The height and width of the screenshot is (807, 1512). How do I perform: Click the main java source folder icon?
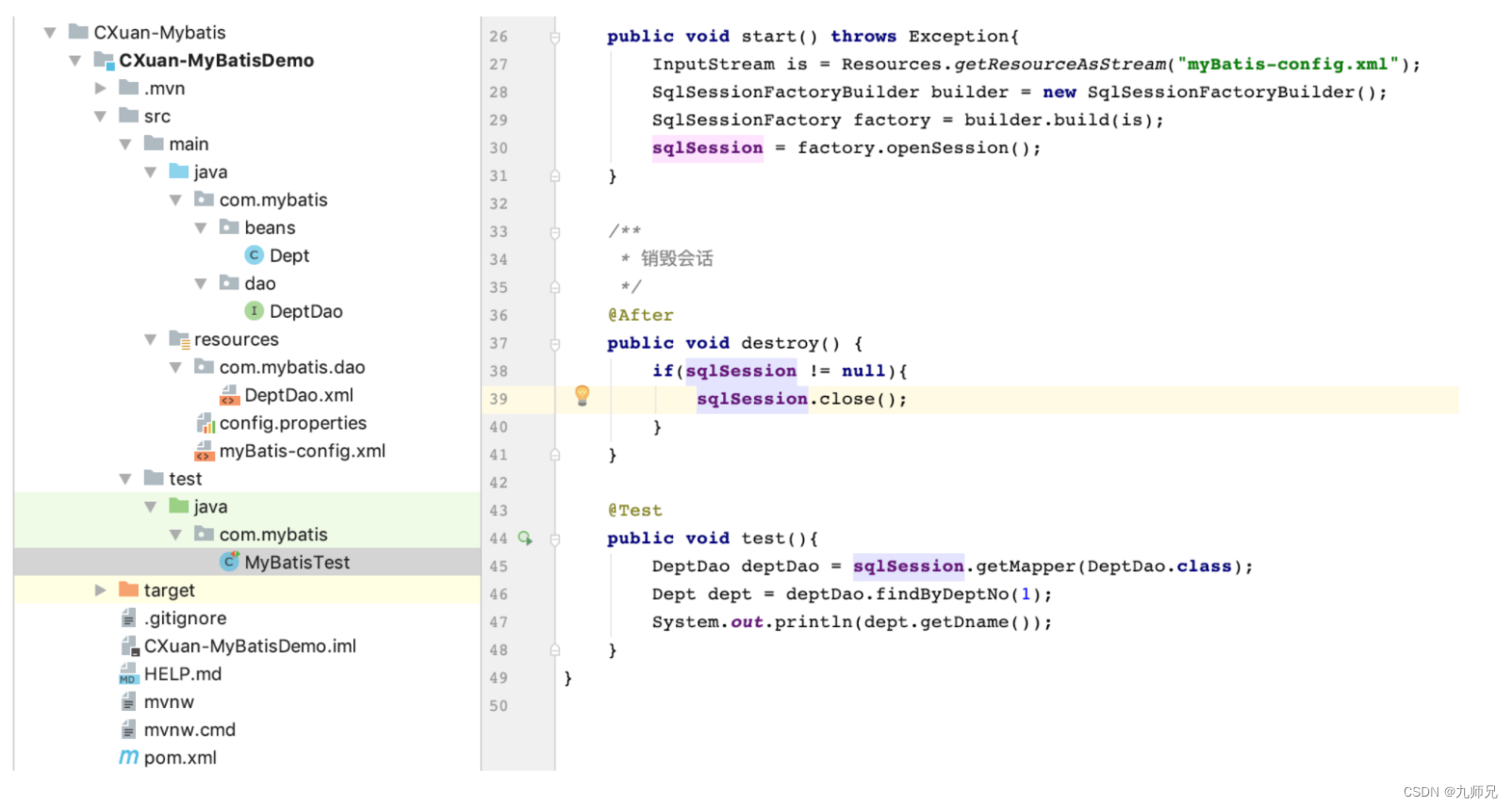point(179,171)
